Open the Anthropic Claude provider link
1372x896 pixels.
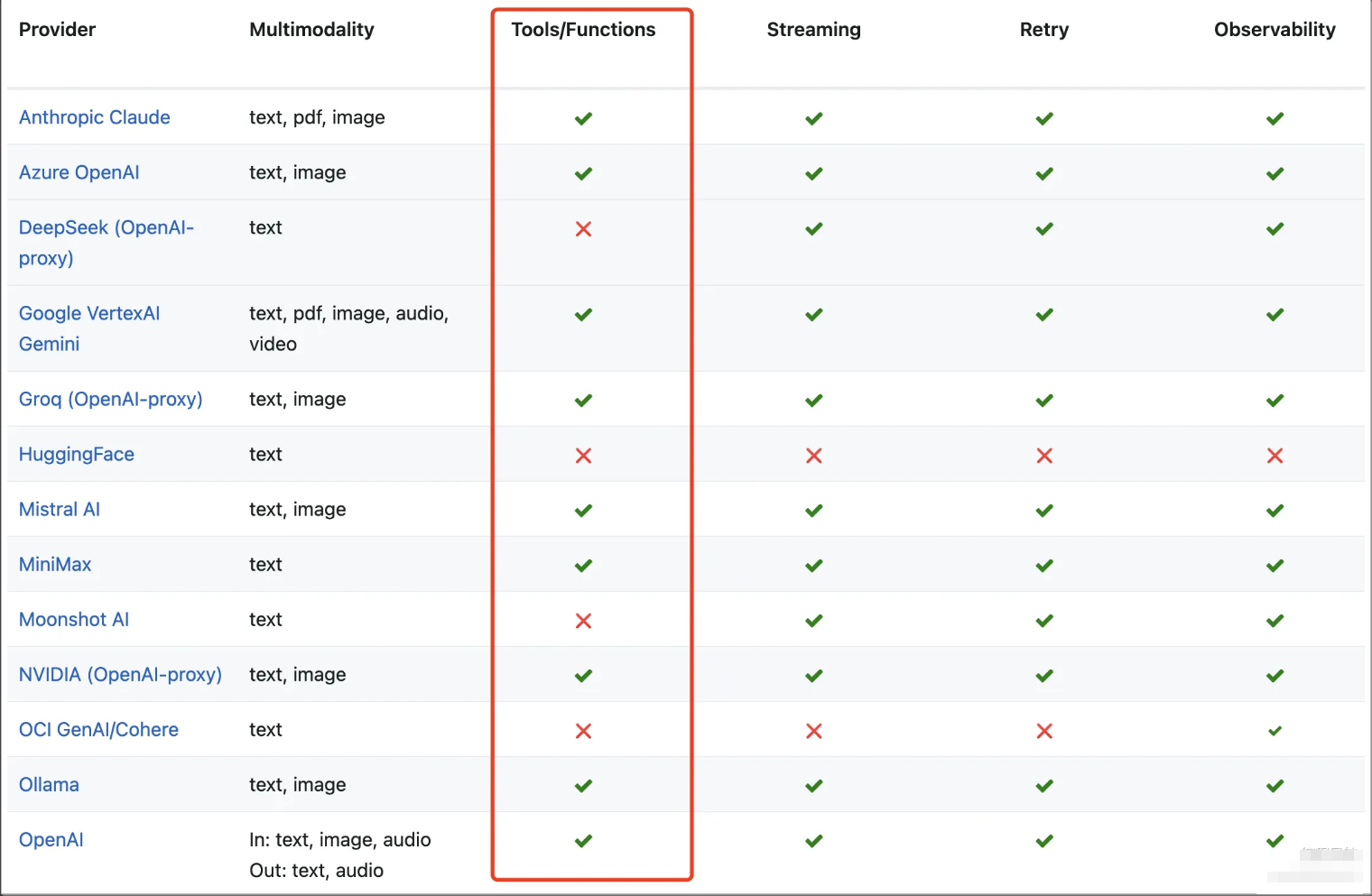(94, 117)
